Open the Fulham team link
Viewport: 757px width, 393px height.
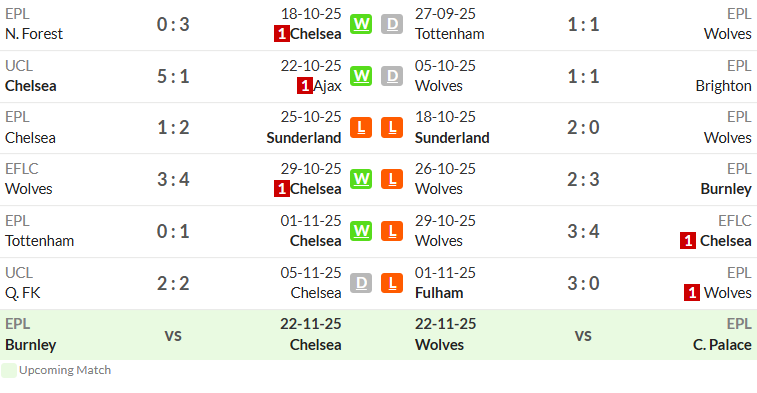tap(439, 293)
